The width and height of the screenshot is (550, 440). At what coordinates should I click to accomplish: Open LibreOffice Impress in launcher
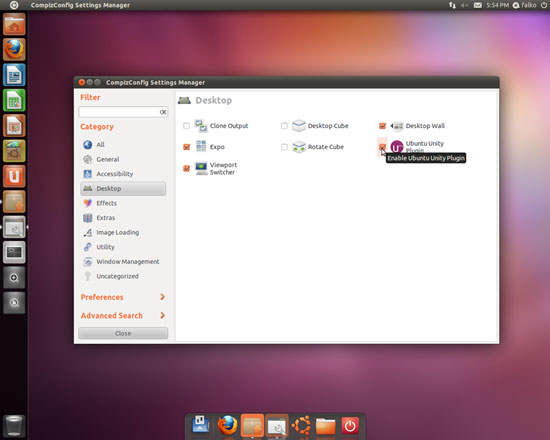tap(14, 125)
